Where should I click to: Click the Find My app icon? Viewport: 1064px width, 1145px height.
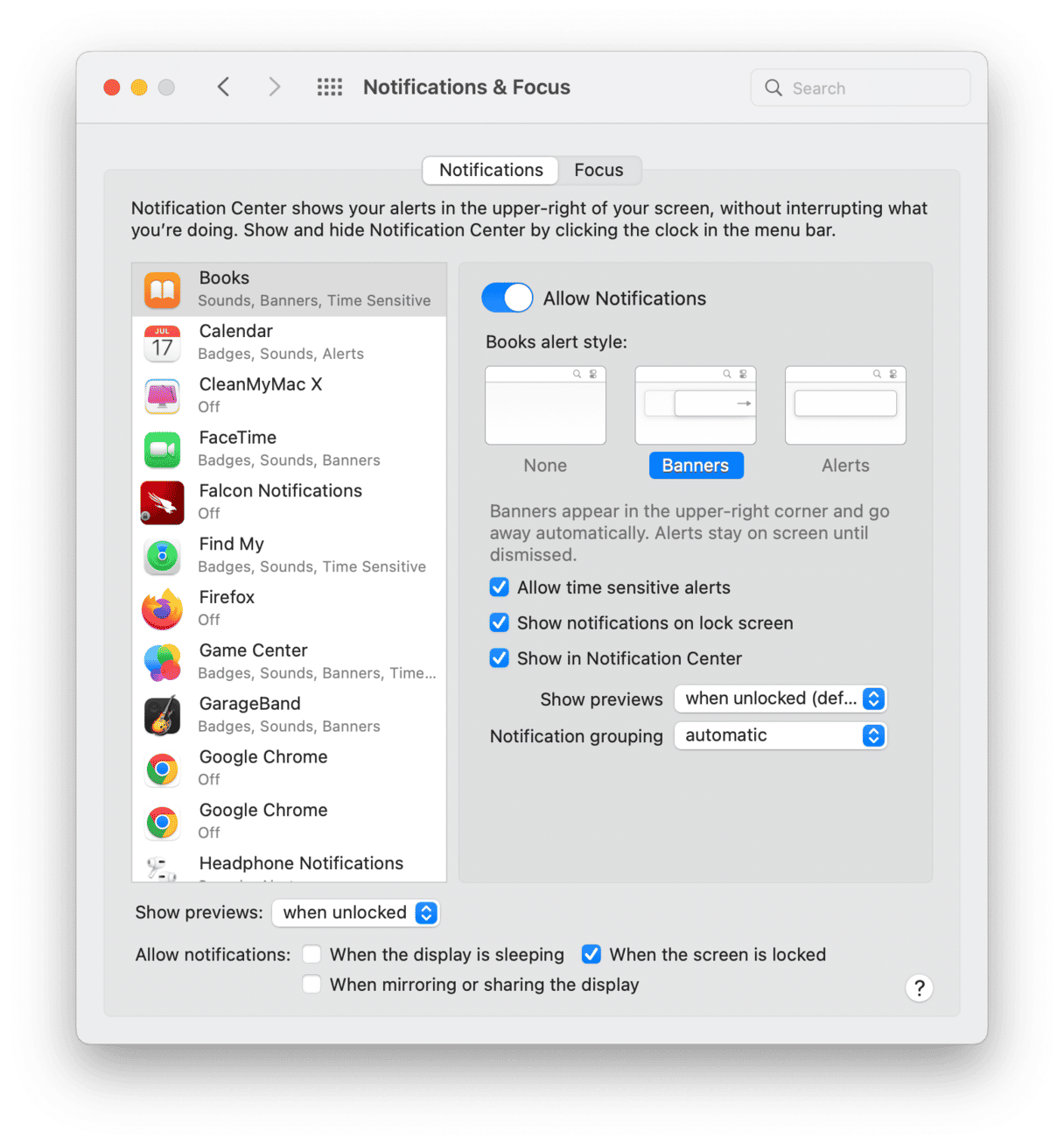click(163, 556)
